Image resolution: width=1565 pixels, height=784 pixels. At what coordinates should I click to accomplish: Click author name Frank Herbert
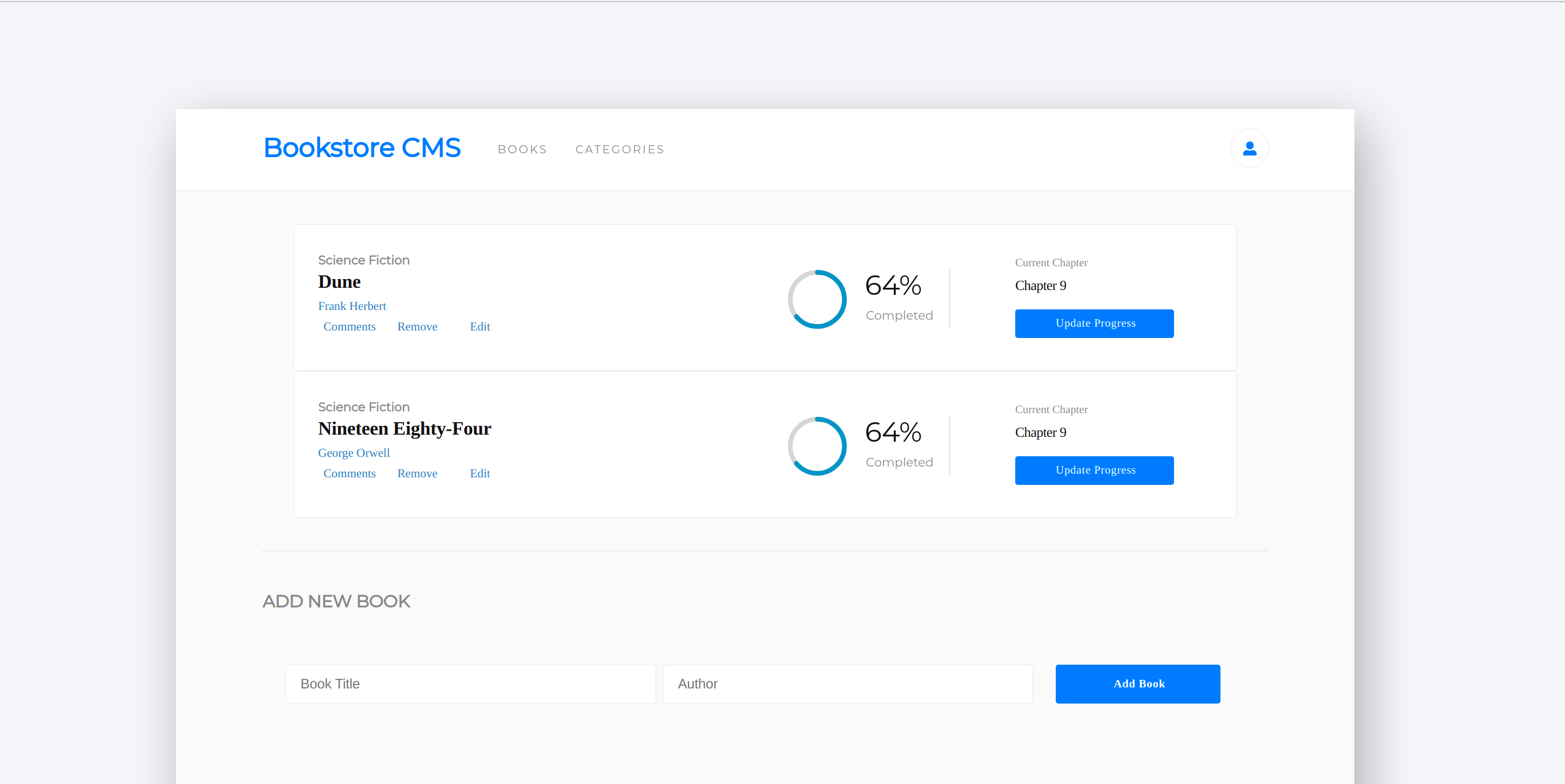[x=352, y=306]
